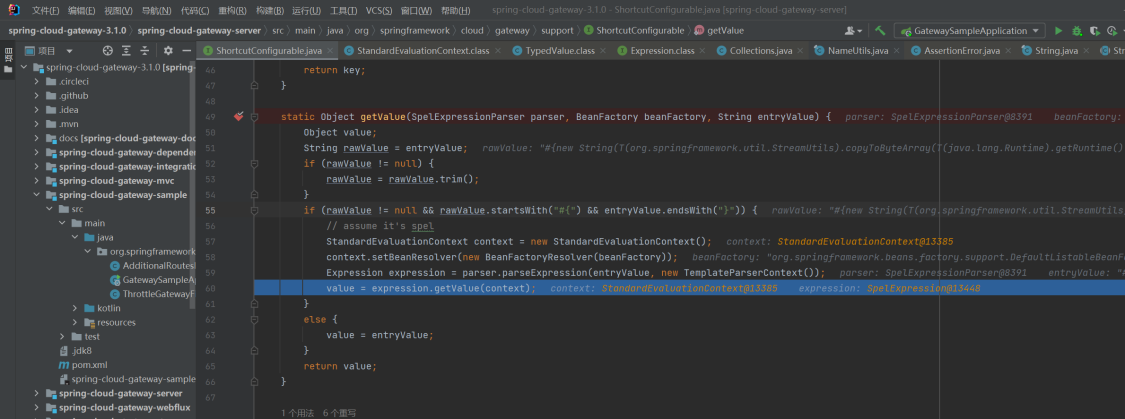
Task: Click the ShortcutConfigurable breadcrumb
Action: (x=634, y=31)
